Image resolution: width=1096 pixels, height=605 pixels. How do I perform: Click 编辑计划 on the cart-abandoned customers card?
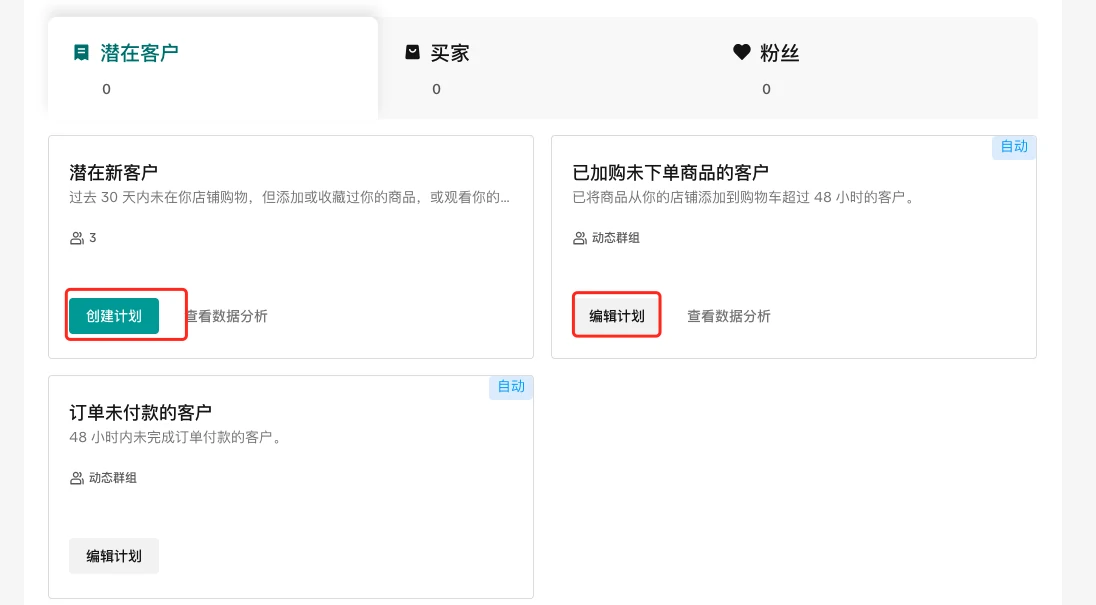(616, 315)
